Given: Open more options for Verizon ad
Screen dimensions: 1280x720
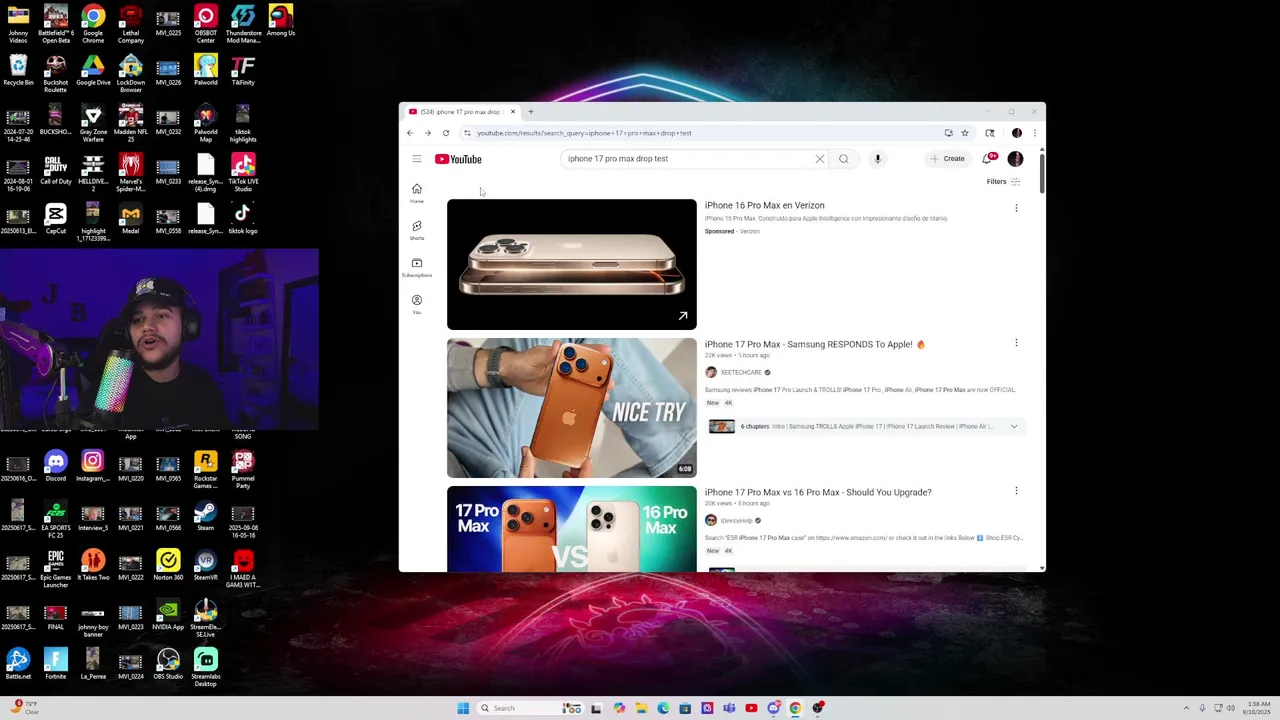Looking at the screenshot, I should [1016, 208].
